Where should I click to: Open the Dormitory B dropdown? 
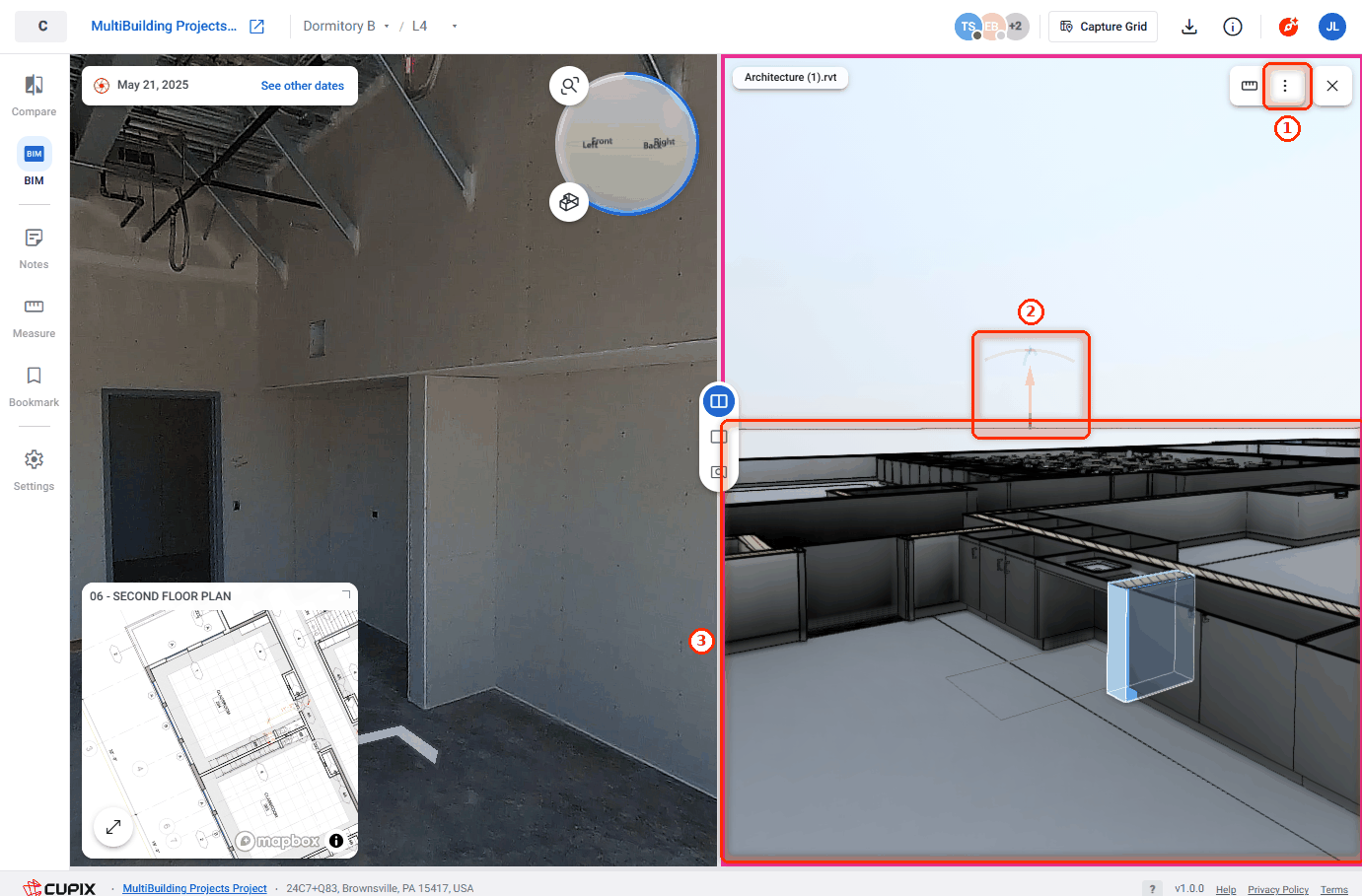346,27
